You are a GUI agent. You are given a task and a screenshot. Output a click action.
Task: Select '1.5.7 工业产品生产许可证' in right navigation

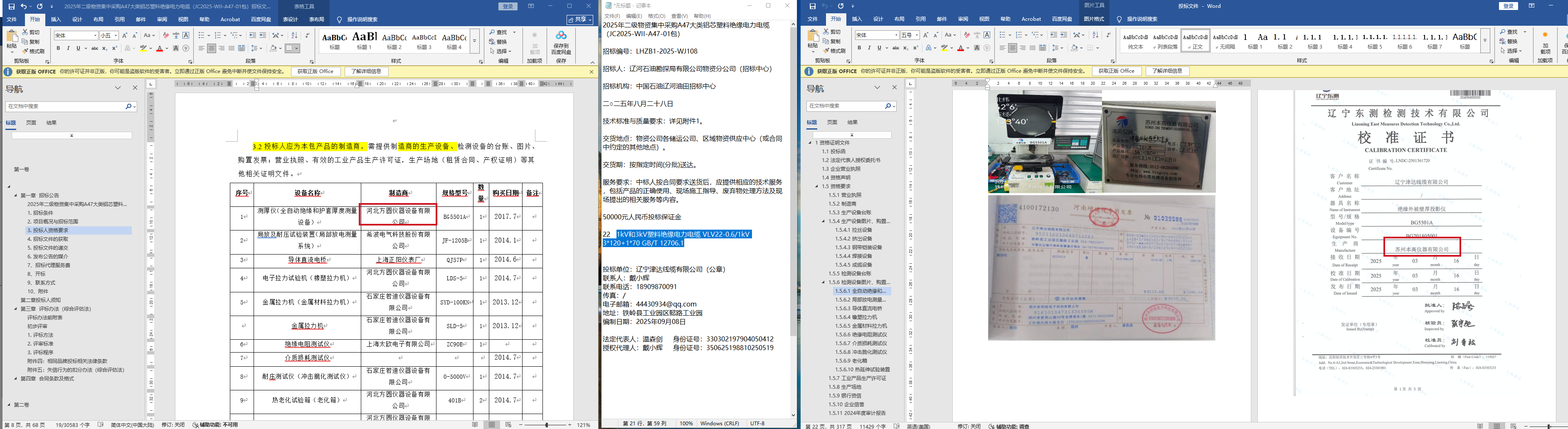click(857, 378)
